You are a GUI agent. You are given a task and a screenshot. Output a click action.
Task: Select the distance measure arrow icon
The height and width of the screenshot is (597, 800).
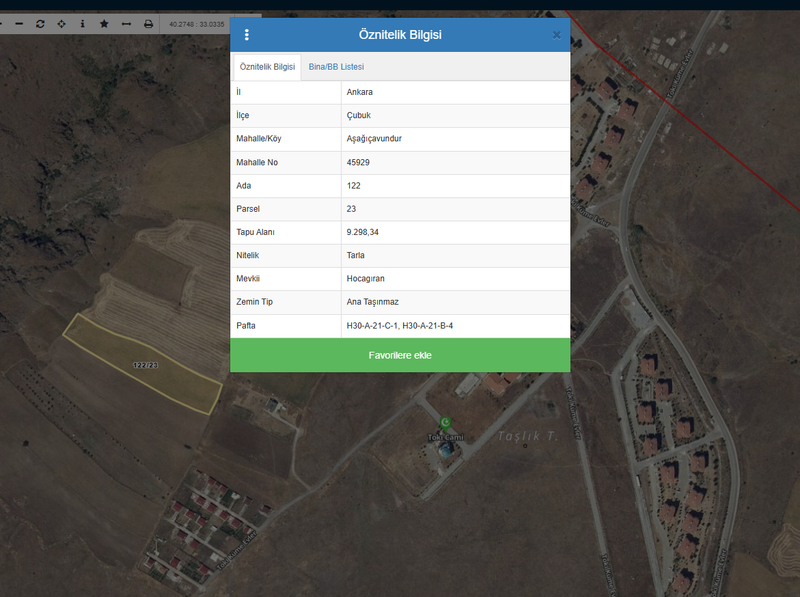point(126,23)
